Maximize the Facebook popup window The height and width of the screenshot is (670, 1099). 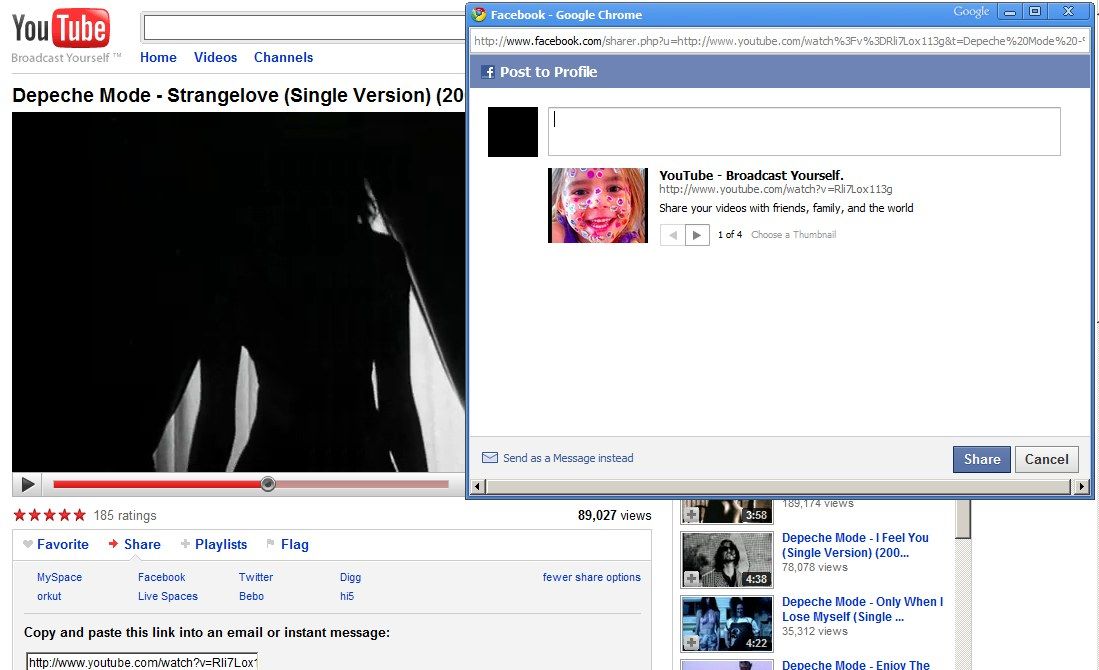(1035, 11)
